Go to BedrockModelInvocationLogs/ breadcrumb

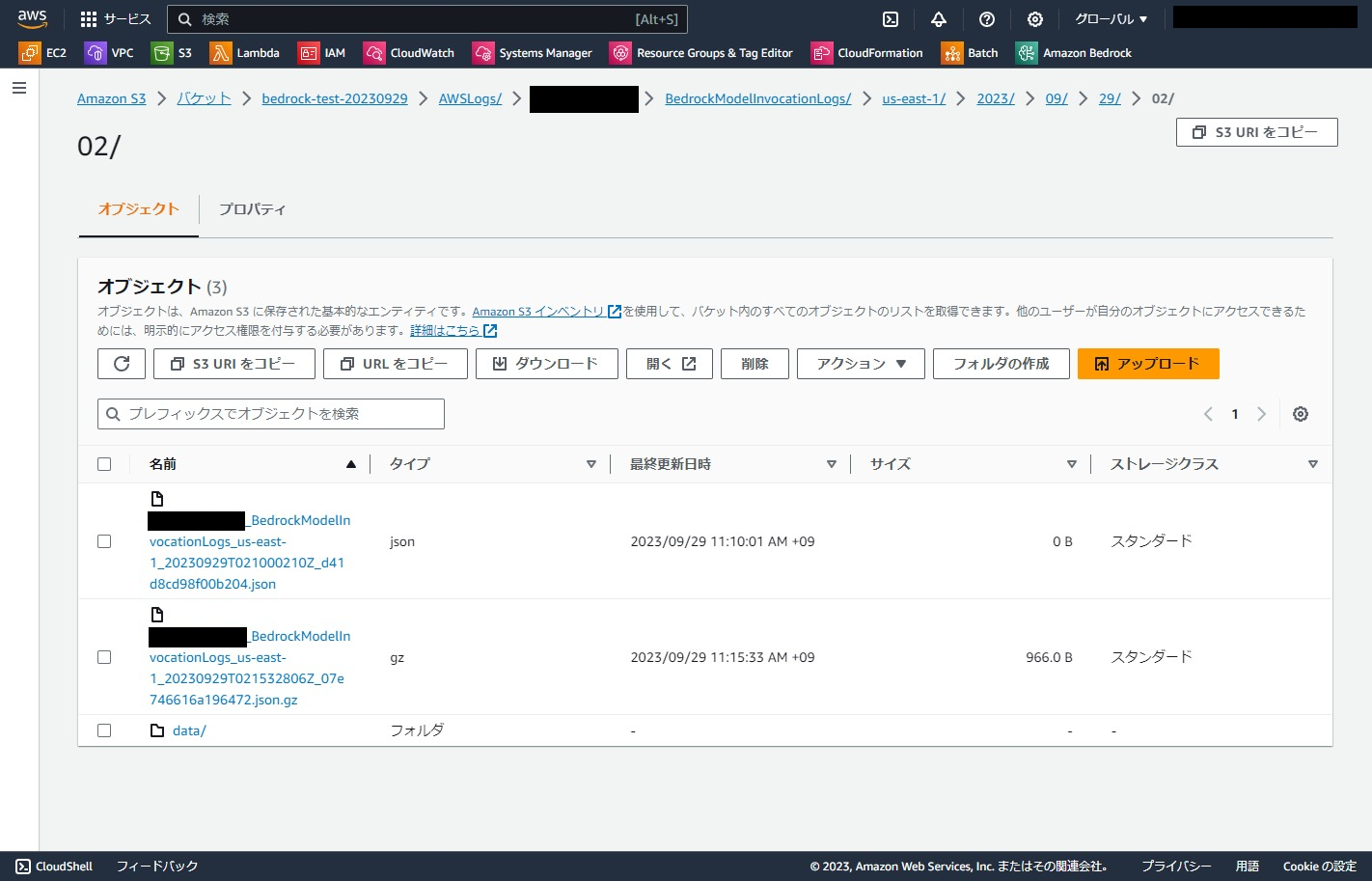758,98
